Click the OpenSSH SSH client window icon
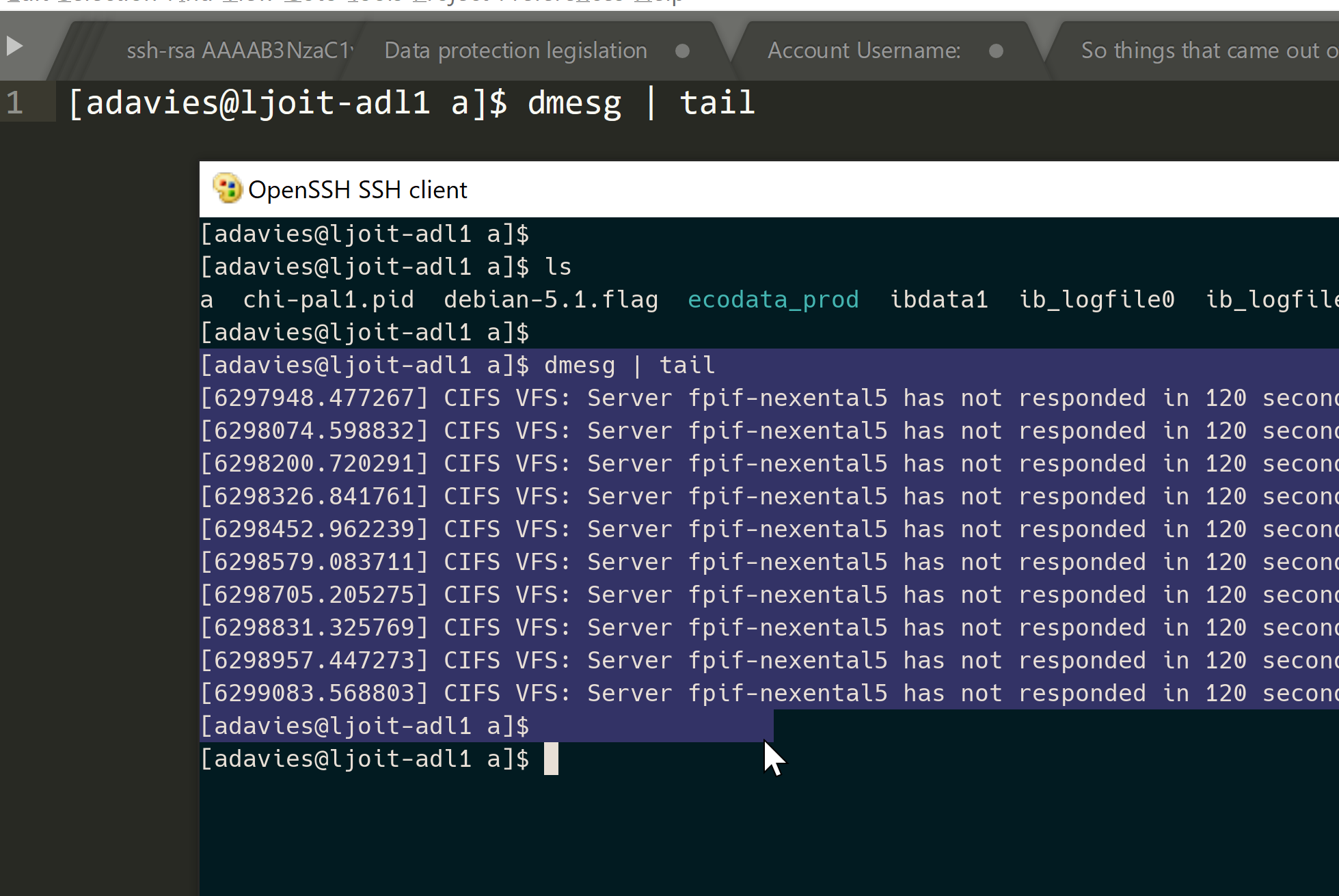 [227, 189]
